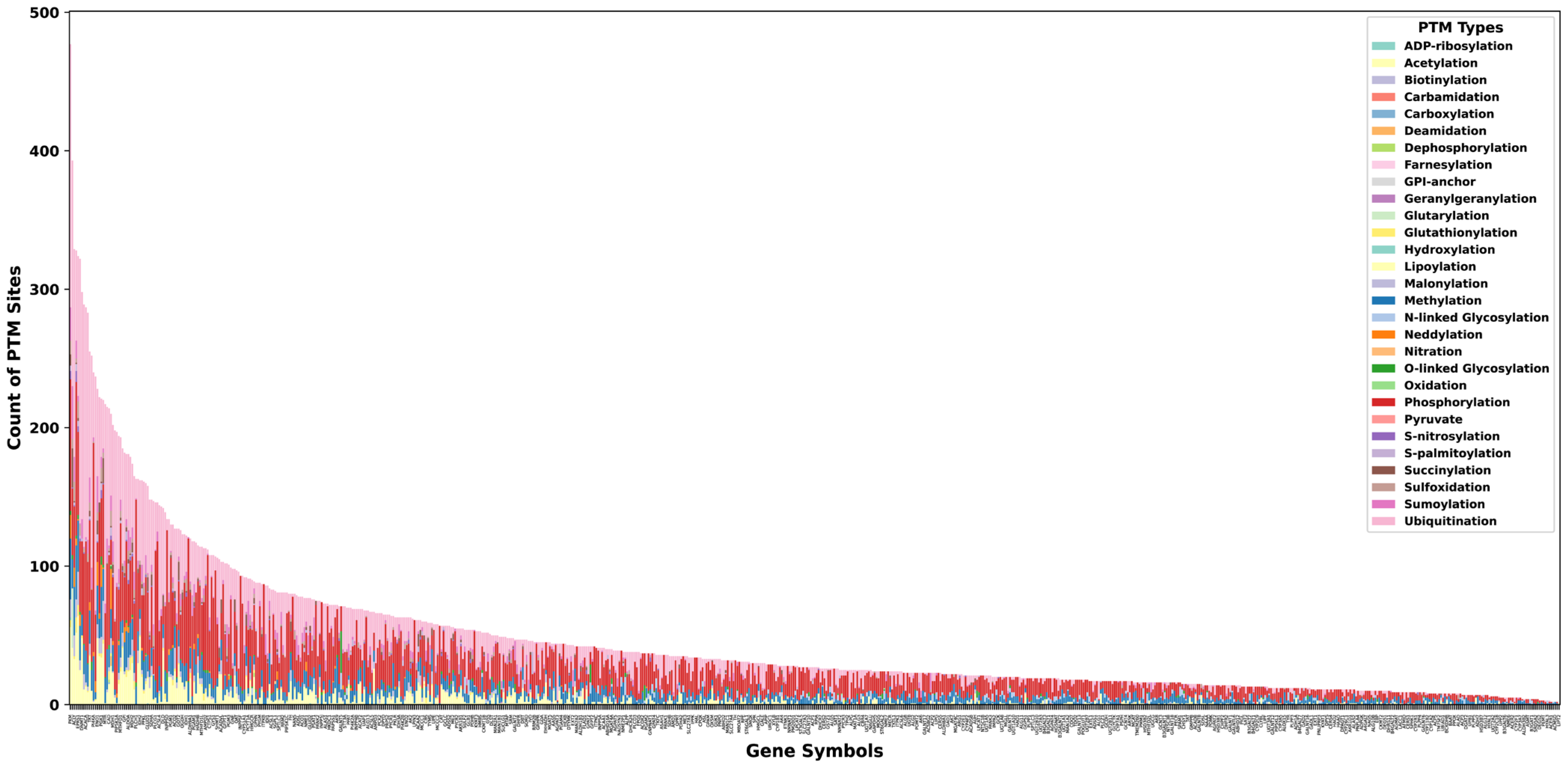Select the Glutathionylation legend label
The image size is (1568, 766).
[x=1460, y=233]
